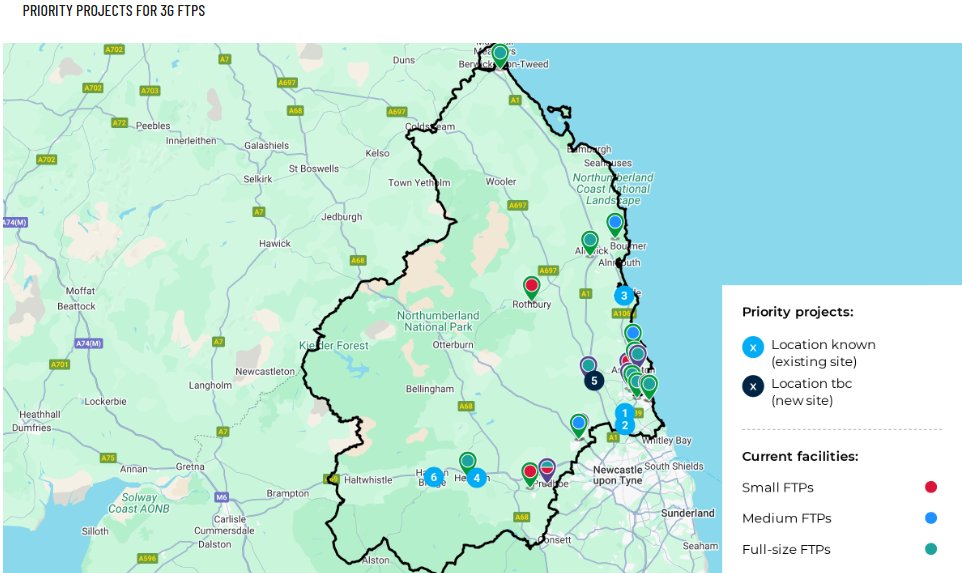Click the Full-size FTPs teal legend dot
Viewport: 962px width, 573px height.
point(931,548)
